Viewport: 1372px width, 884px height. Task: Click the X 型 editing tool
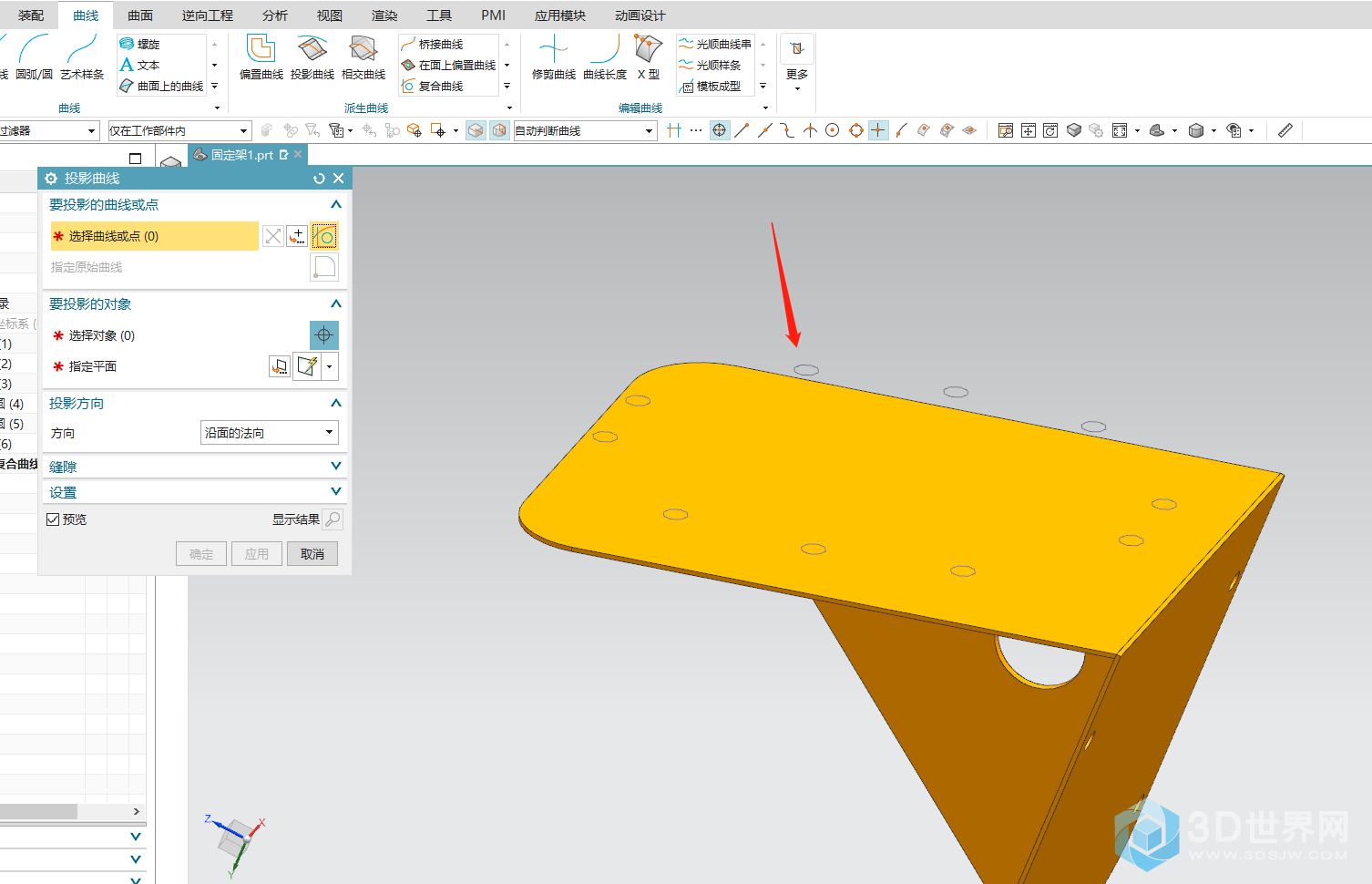(649, 57)
